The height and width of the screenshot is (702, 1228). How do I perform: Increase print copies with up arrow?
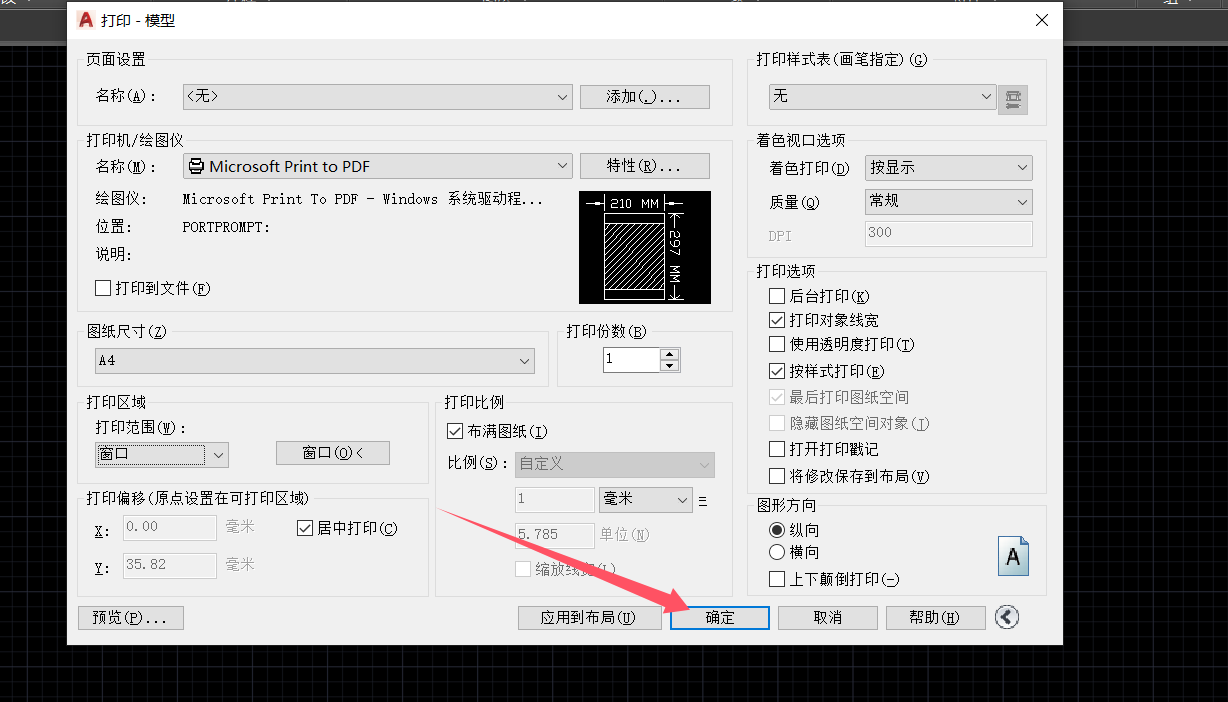(670, 354)
